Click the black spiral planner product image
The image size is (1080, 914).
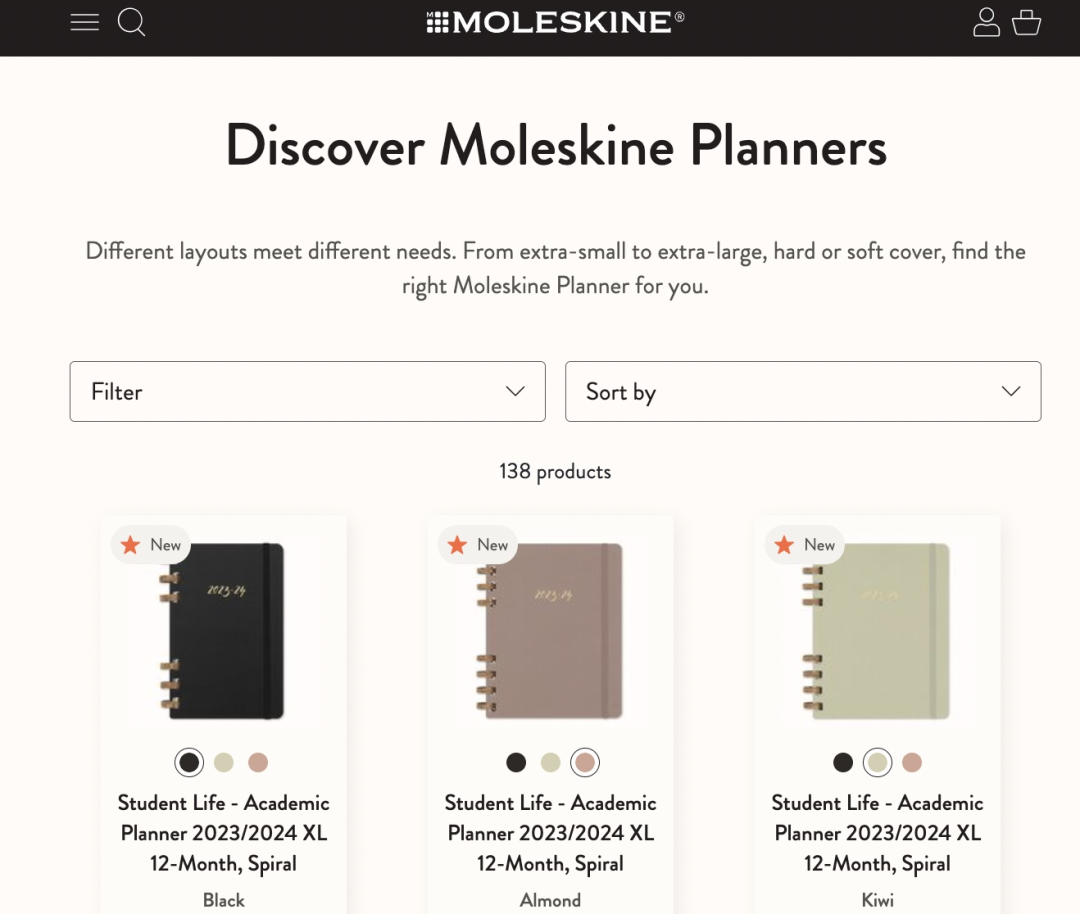point(224,630)
